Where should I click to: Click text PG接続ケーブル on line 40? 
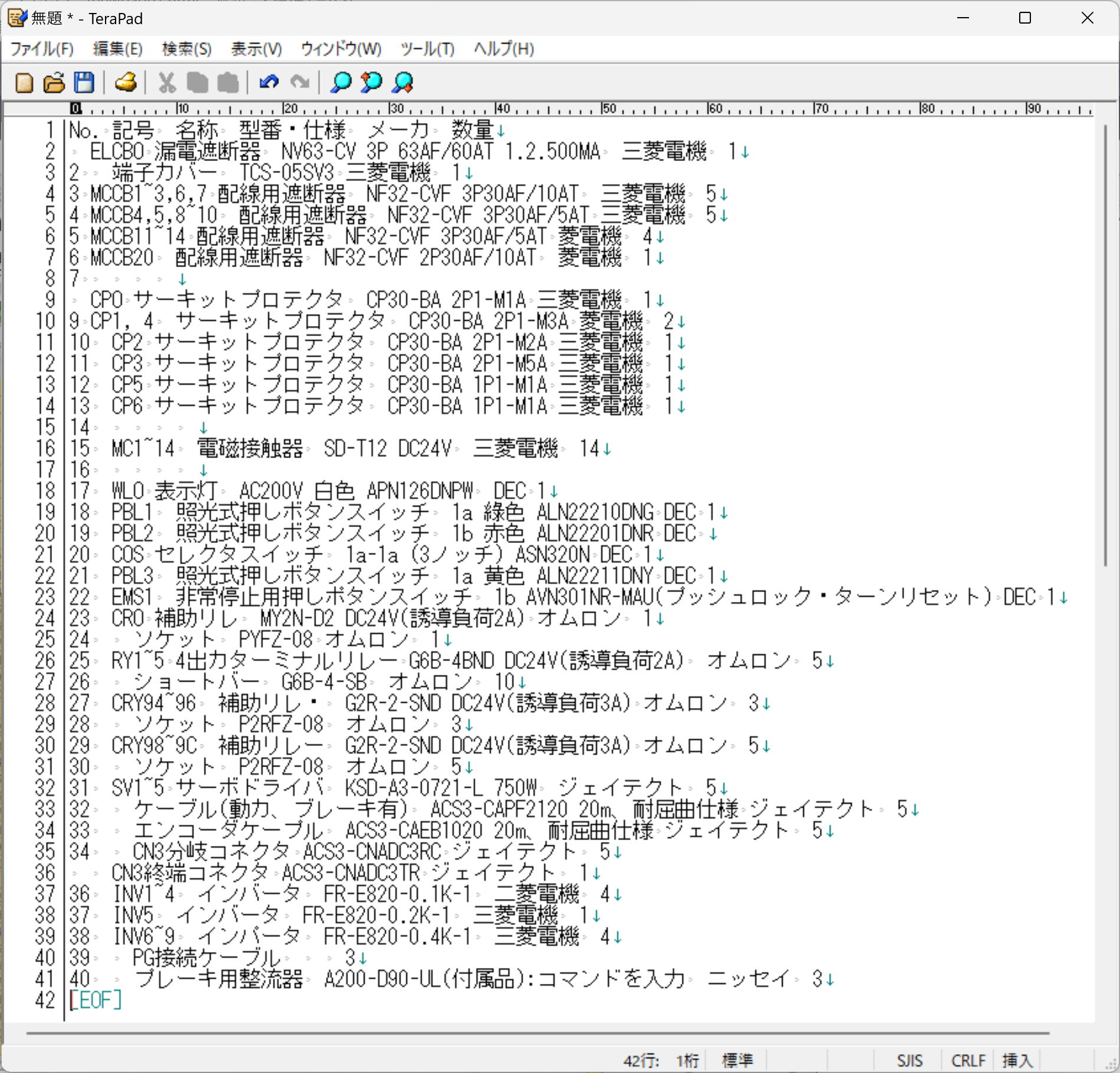pos(207,957)
